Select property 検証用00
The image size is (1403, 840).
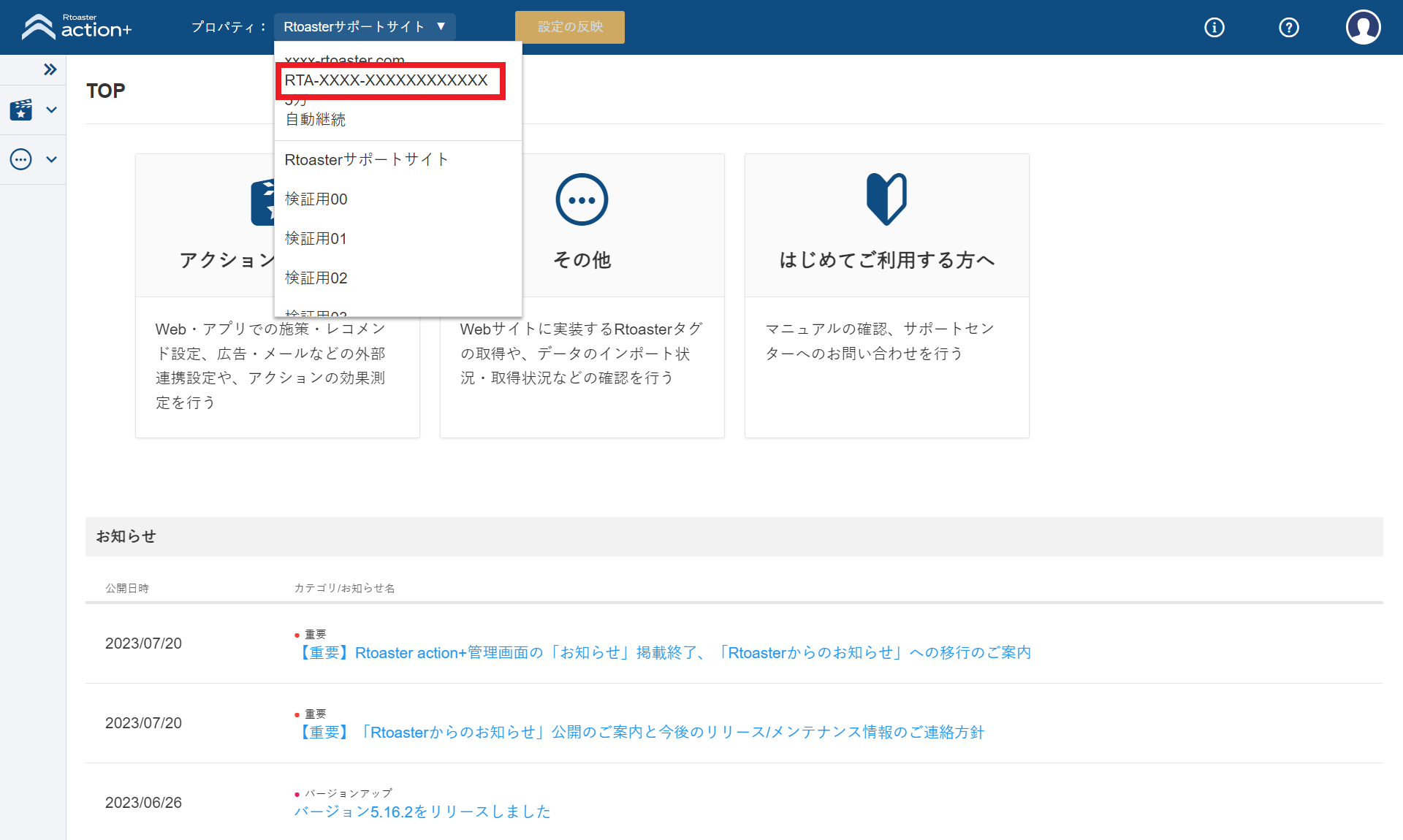coord(398,199)
